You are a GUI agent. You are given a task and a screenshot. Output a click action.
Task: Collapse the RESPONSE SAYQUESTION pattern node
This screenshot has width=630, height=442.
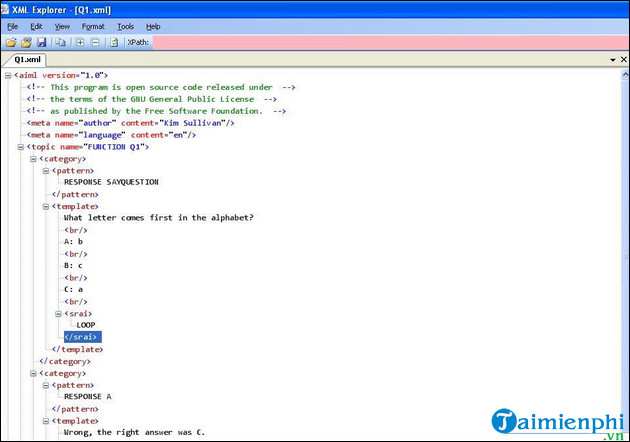(x=46, y=171)
